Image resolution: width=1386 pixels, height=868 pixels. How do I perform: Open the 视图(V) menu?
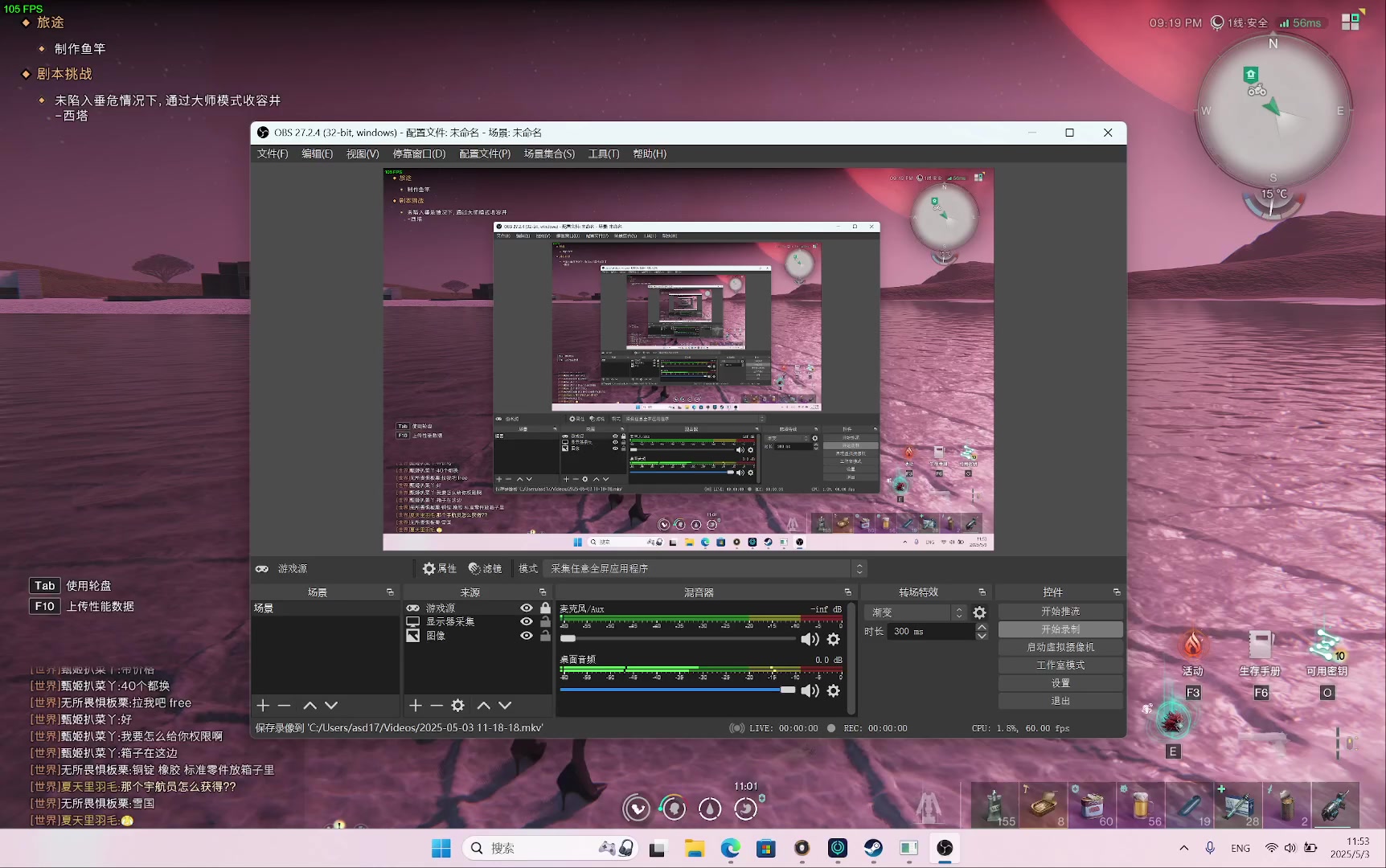(x=363, y=154)
